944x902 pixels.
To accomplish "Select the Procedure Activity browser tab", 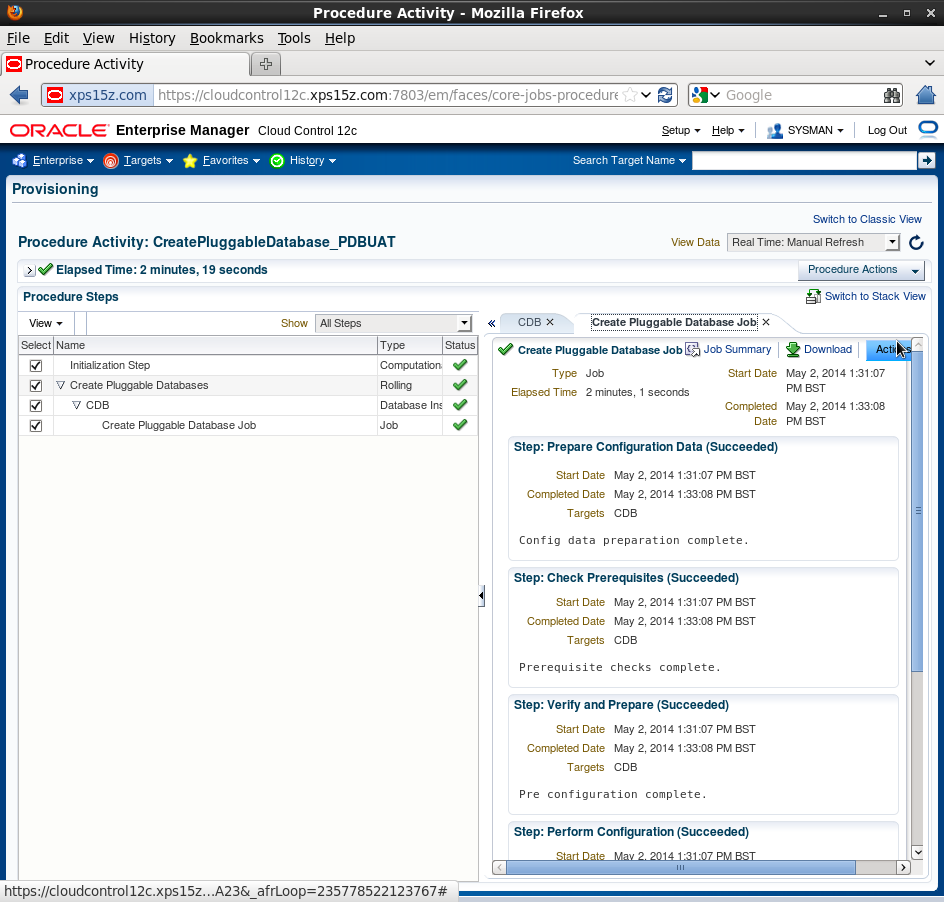I will [x=126, y=64].
